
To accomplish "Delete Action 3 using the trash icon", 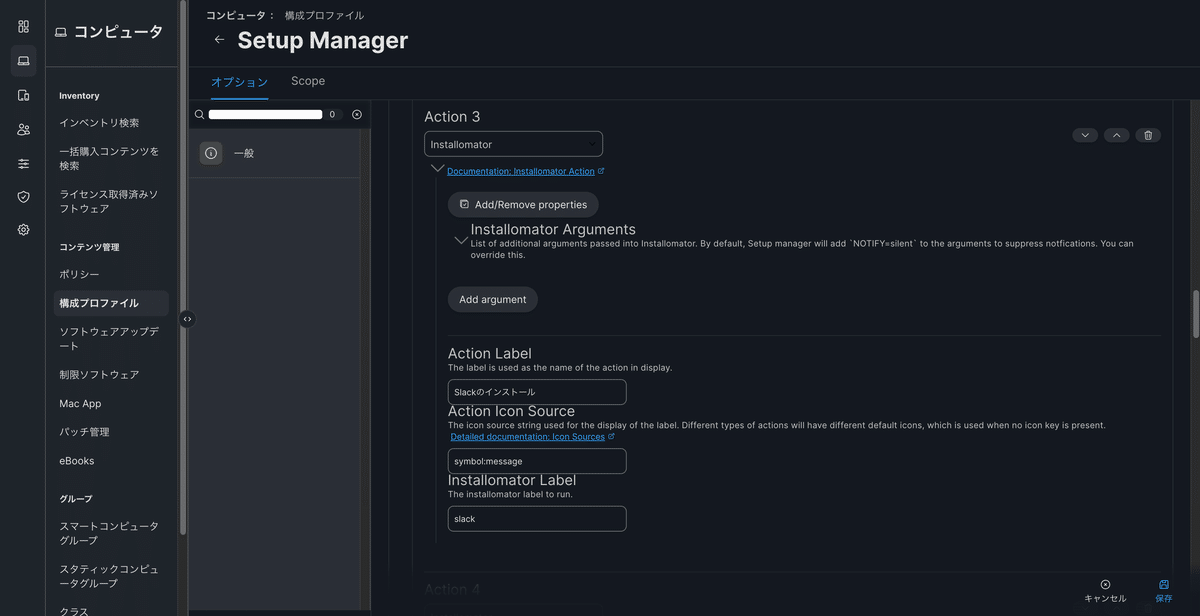I will pos(1148,134).
